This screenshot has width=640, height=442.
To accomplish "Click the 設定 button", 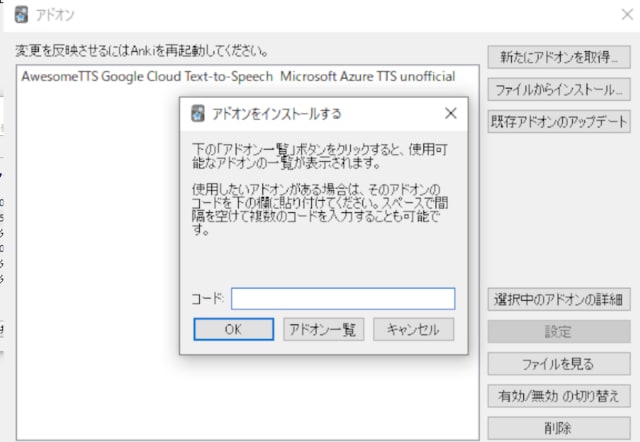I will click(559, 331).
